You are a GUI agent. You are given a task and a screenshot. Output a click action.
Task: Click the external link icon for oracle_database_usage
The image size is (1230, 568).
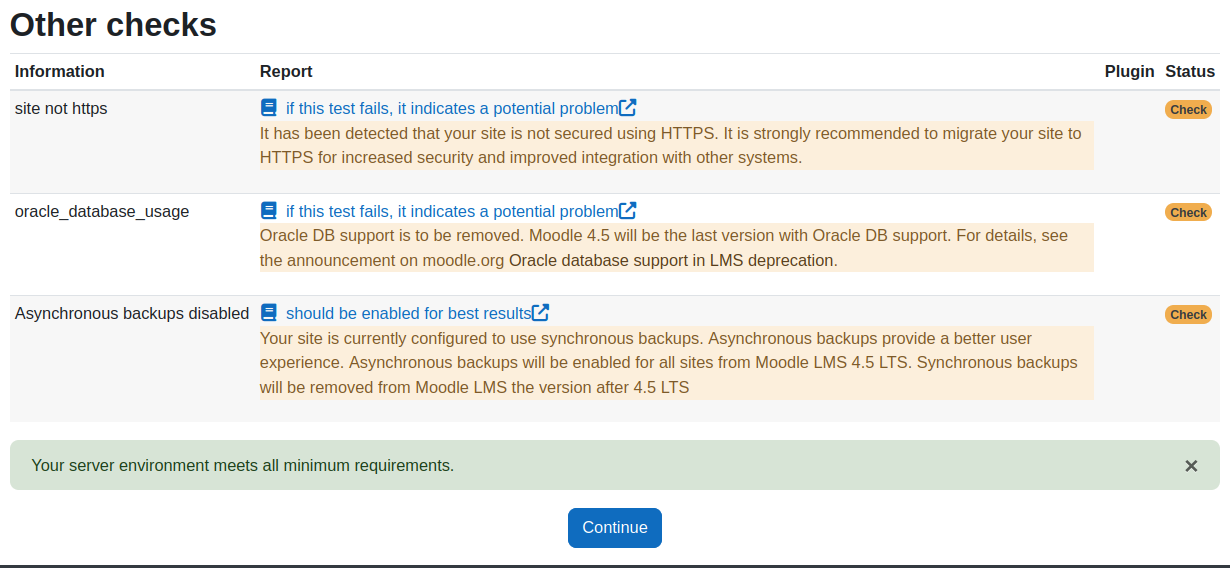pos(628,211)
